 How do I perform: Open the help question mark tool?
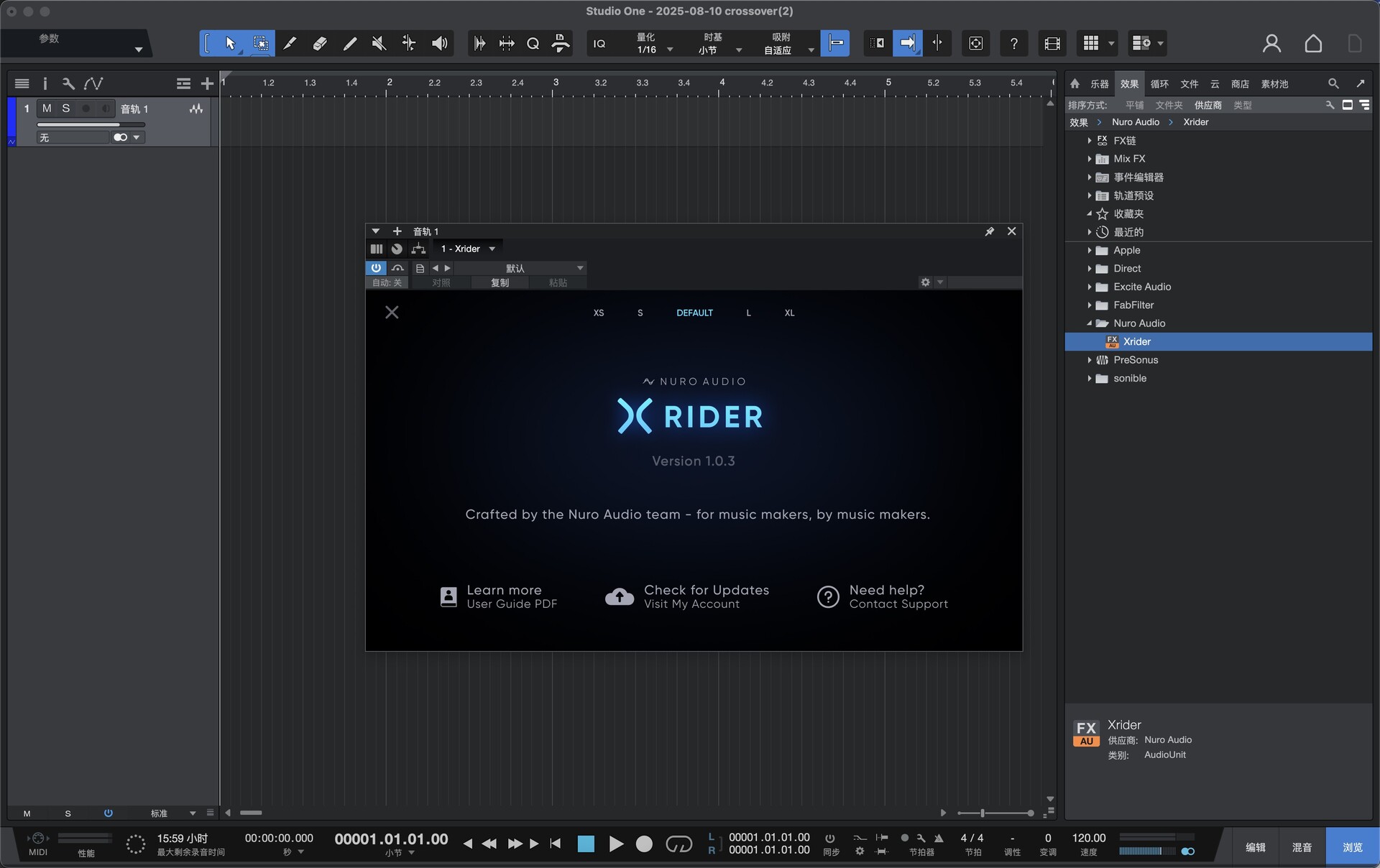1013,44
